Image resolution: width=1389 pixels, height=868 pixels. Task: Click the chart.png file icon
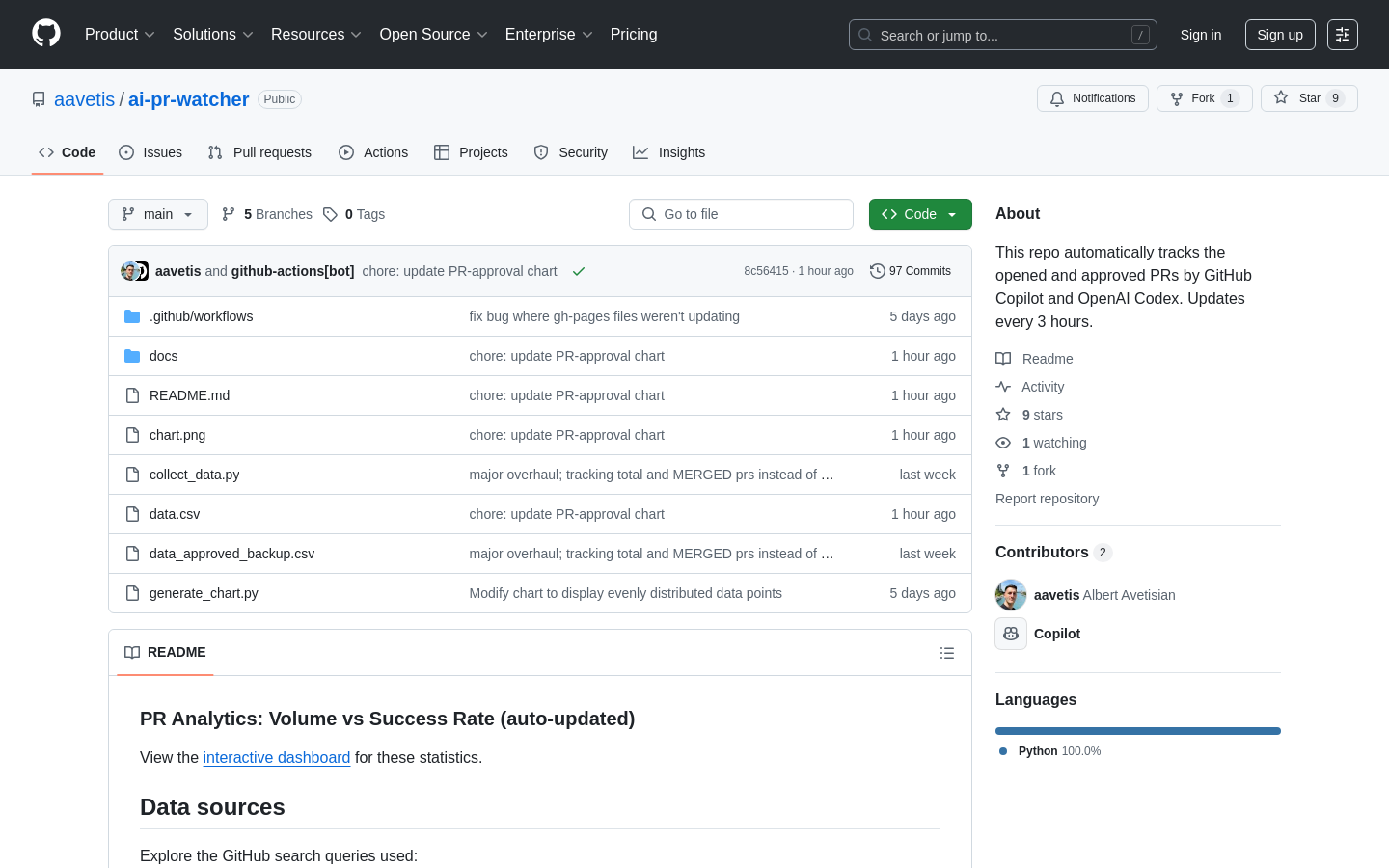pos(132,435)
